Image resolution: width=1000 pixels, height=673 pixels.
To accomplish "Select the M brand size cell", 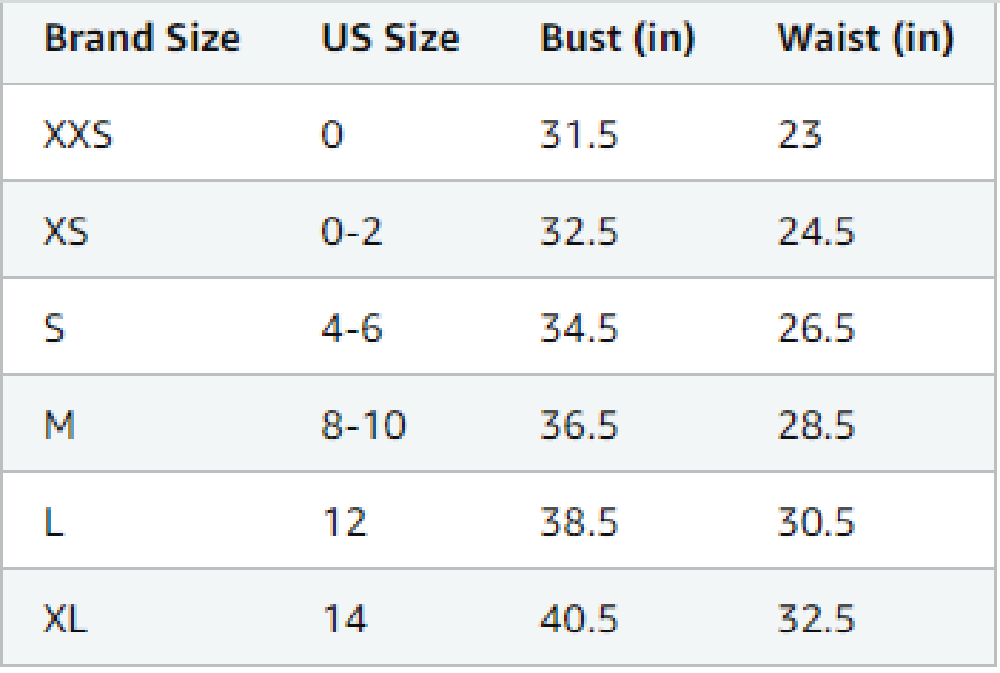I will click(59, 426).
